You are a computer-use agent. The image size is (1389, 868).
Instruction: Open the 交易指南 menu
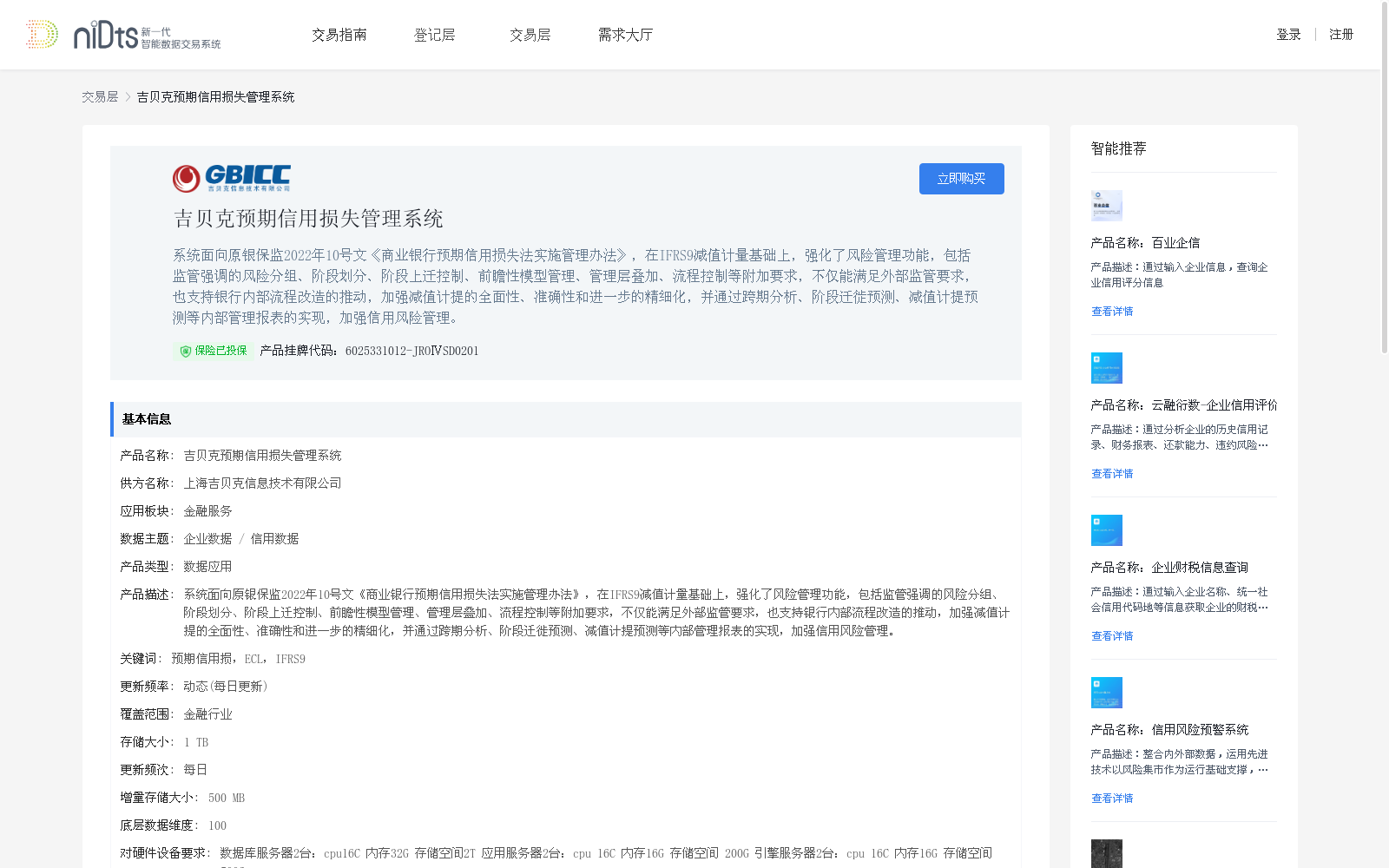pos(339,35)
